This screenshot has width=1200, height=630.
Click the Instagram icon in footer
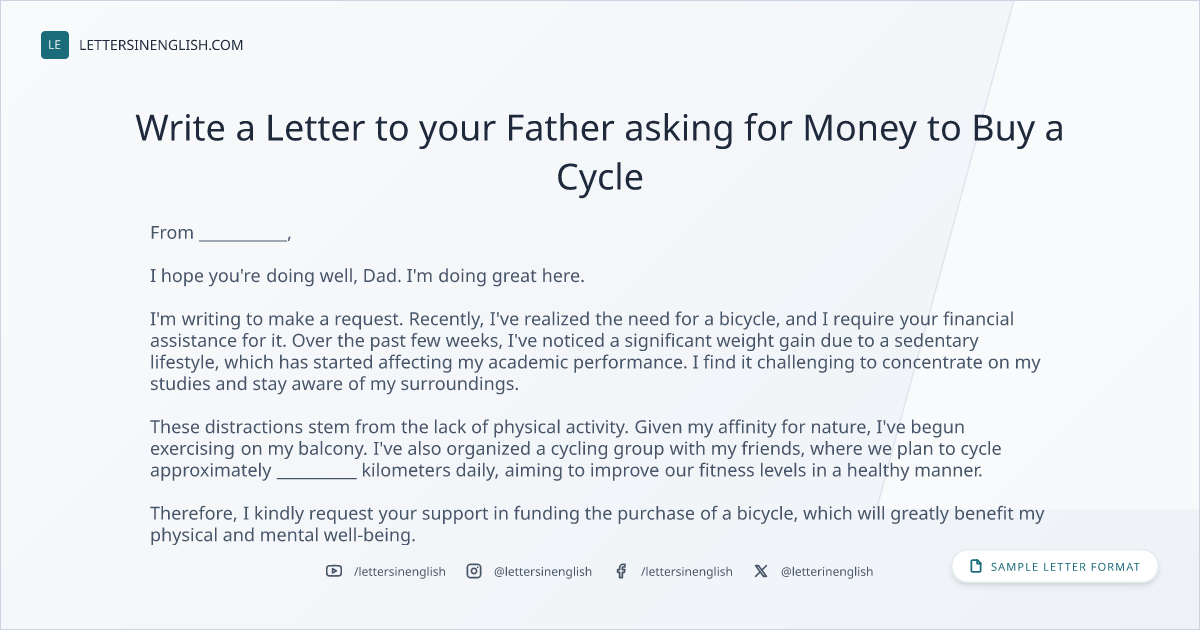click(x=474, y=571)
